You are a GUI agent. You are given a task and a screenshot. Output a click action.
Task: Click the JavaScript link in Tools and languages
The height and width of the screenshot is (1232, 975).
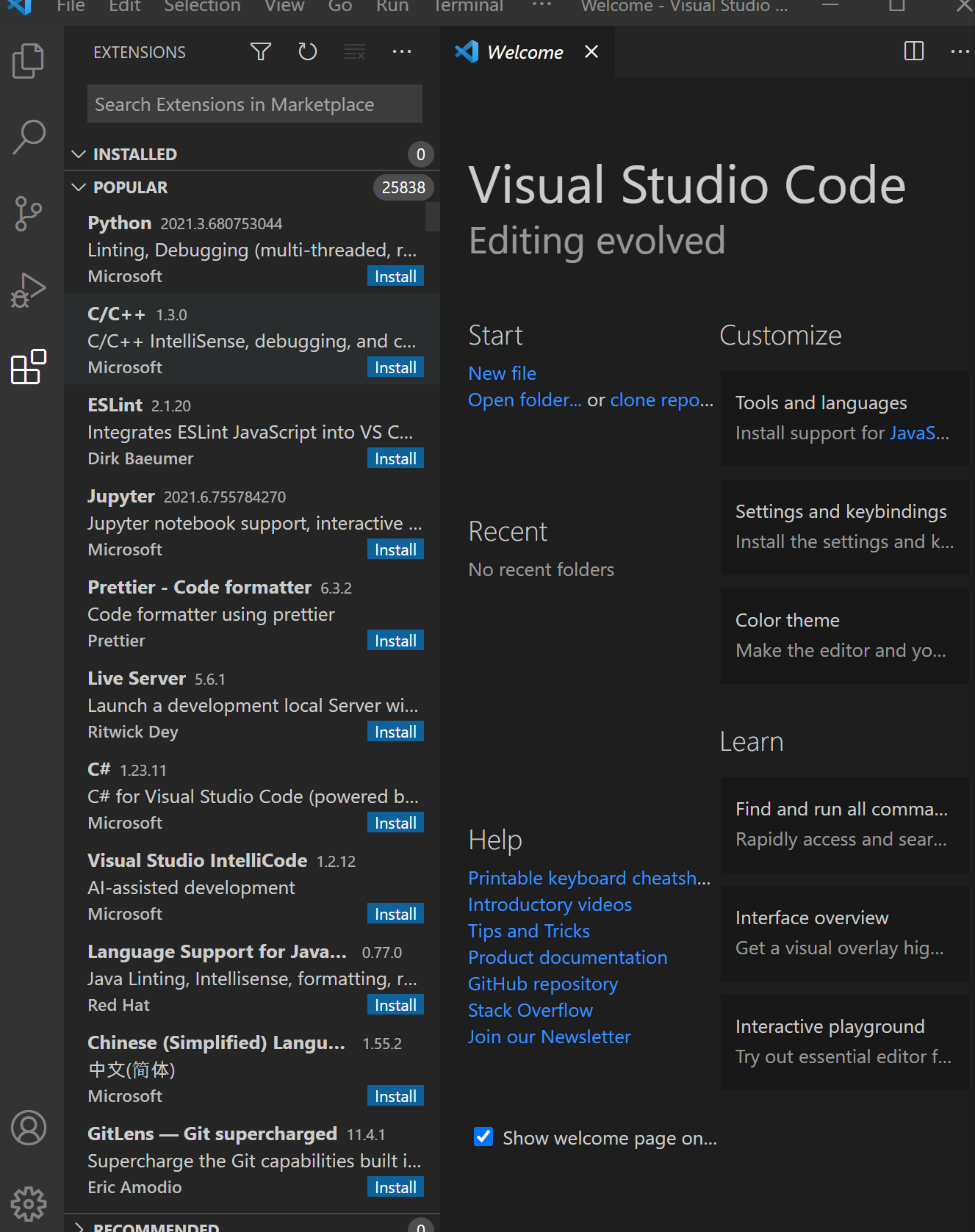pos(919,433)
